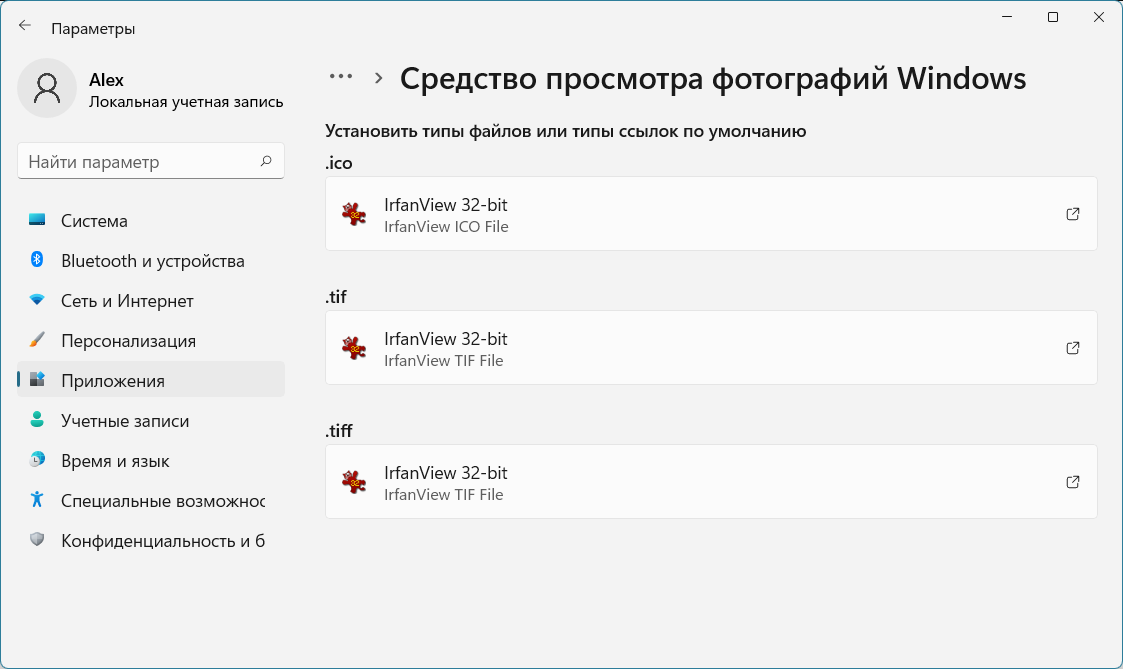Click the Конфиденциальность shield icon

(x=37, y=539)
